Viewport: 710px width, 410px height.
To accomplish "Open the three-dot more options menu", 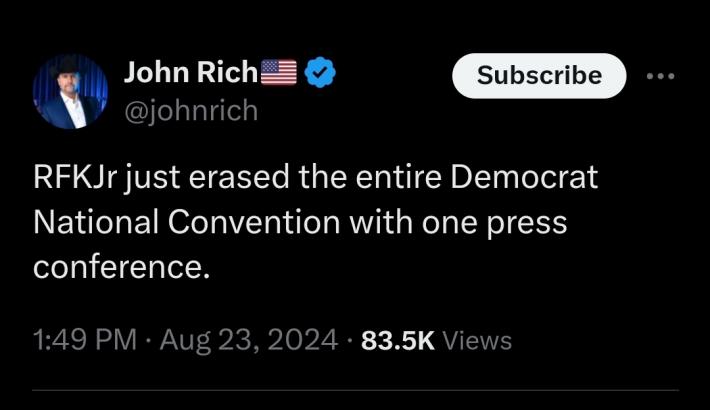I will (x=661, y=76).
